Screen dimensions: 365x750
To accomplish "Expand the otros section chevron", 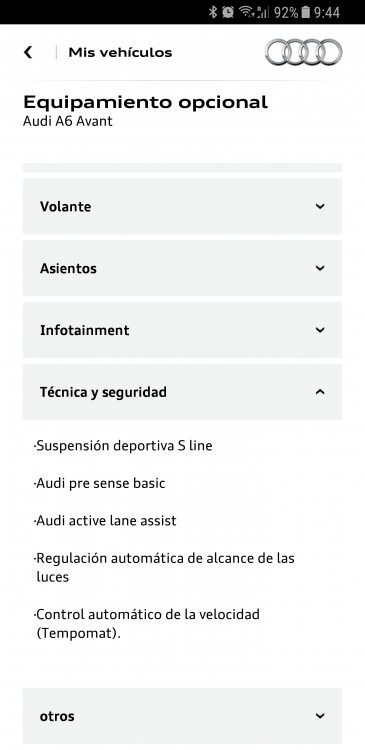I will [320, 716].
